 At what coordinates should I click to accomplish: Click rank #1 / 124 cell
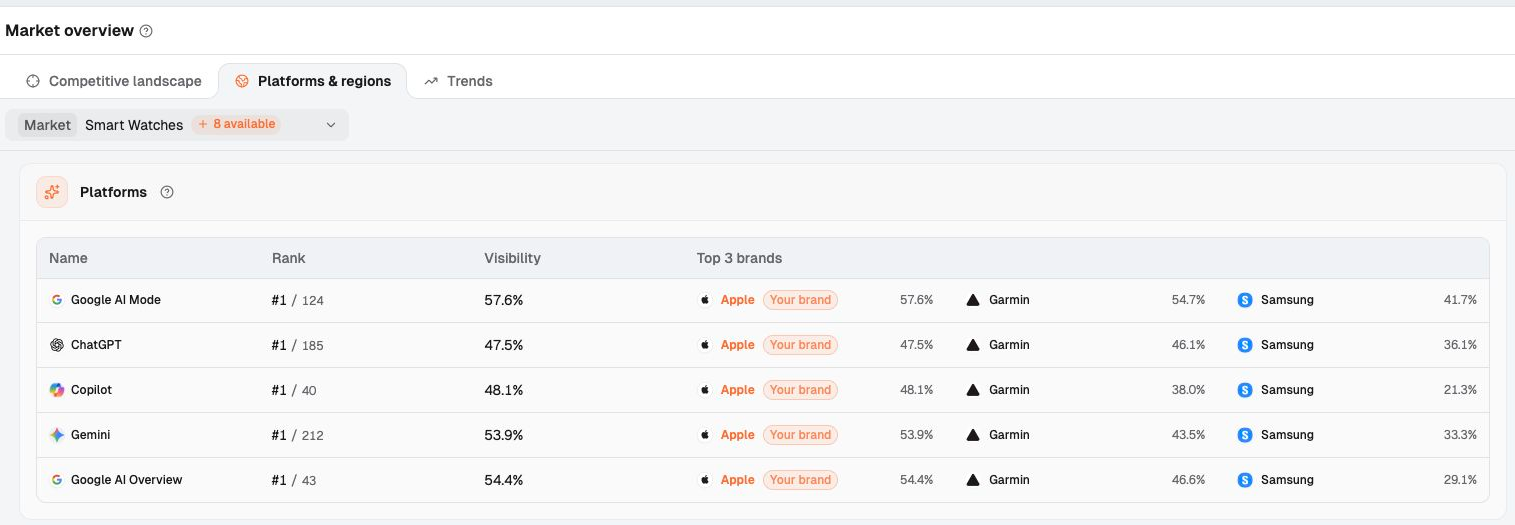298,300
